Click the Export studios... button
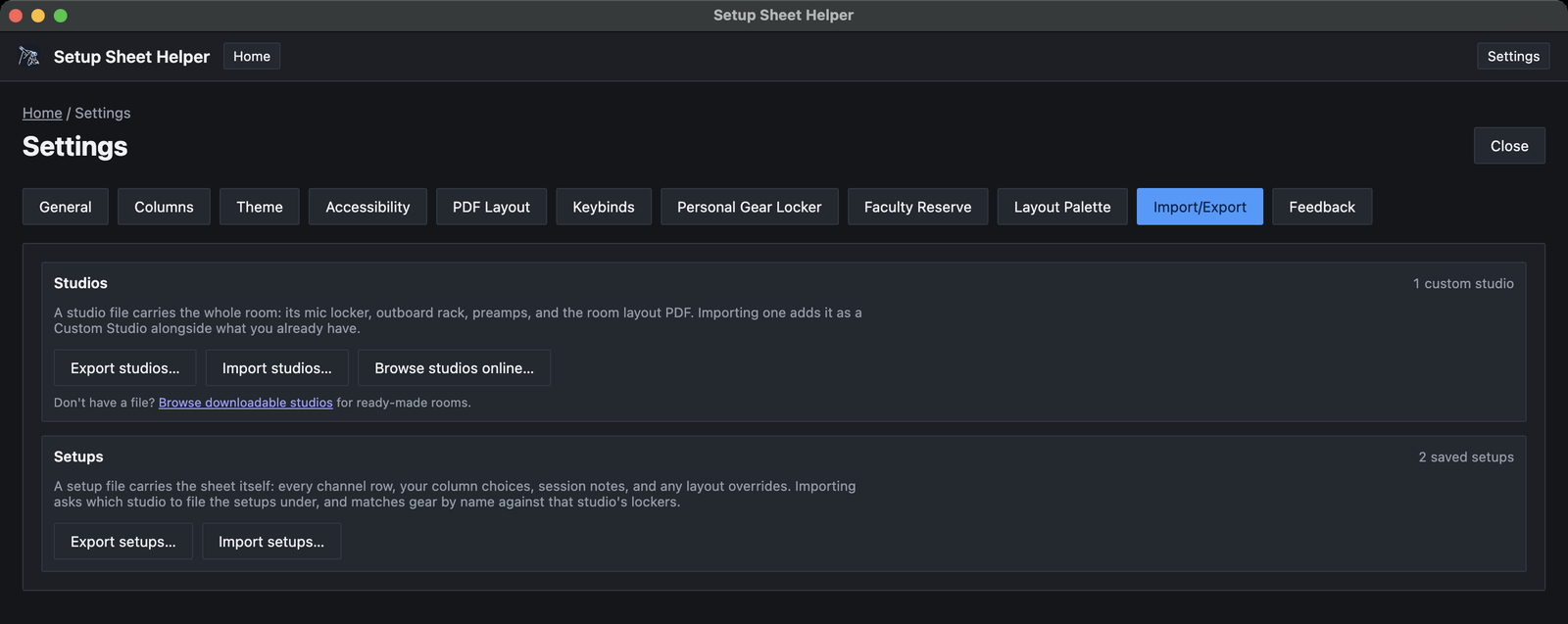The image size is (1568, 624). pos(125,368)
